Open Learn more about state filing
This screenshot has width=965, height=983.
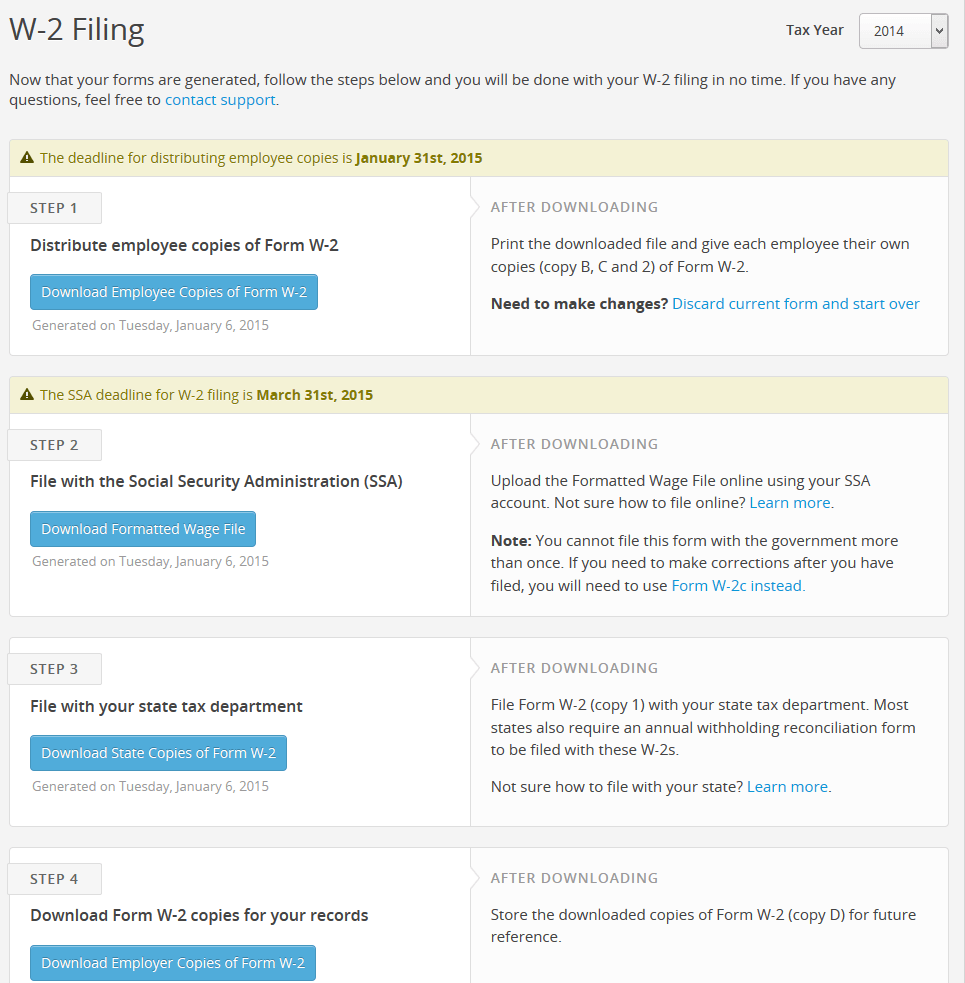[x=788, y=787]
